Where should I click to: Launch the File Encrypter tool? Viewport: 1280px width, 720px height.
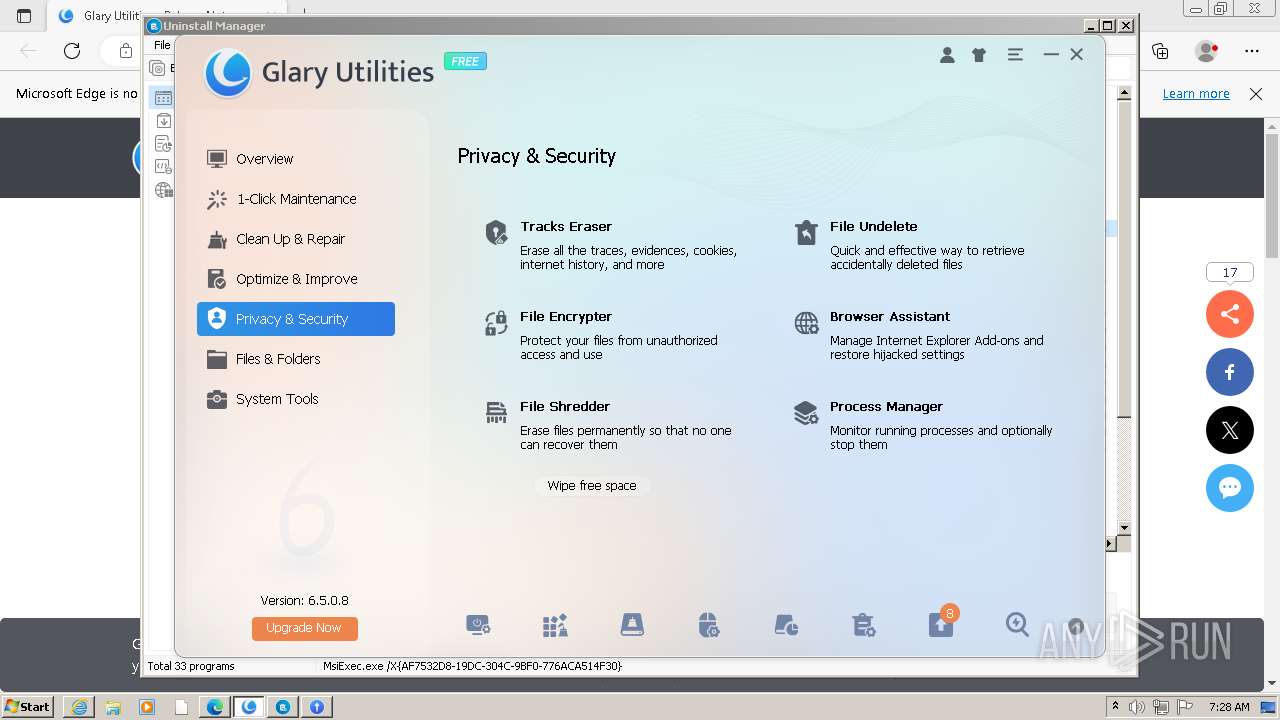(x=566, y=317)
